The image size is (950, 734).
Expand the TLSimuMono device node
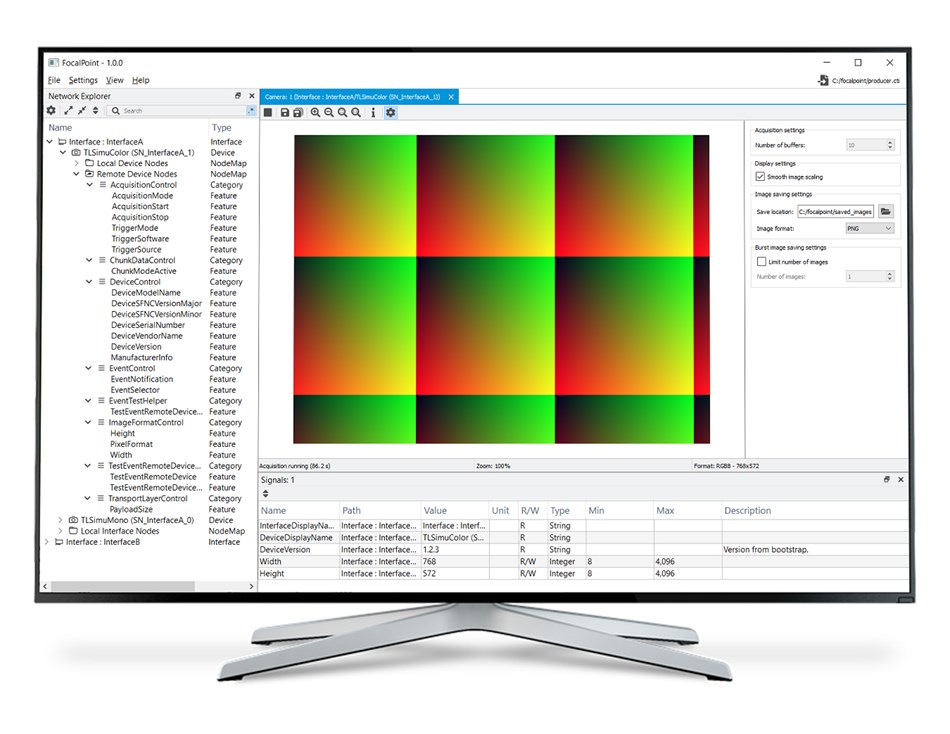point(61,520)
